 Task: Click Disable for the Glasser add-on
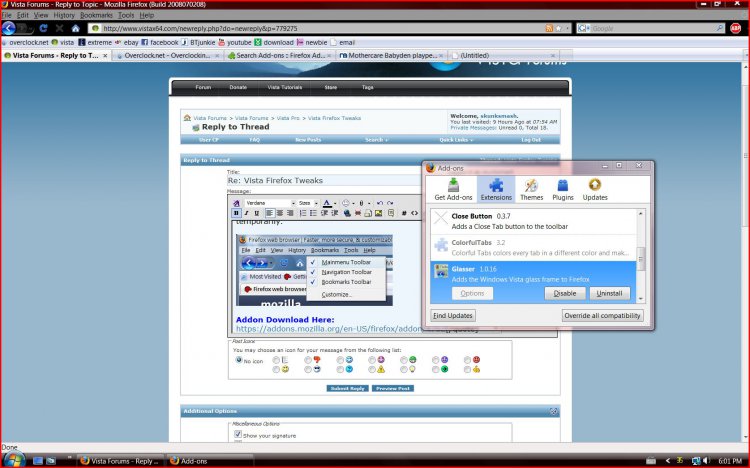click(565, 293)
